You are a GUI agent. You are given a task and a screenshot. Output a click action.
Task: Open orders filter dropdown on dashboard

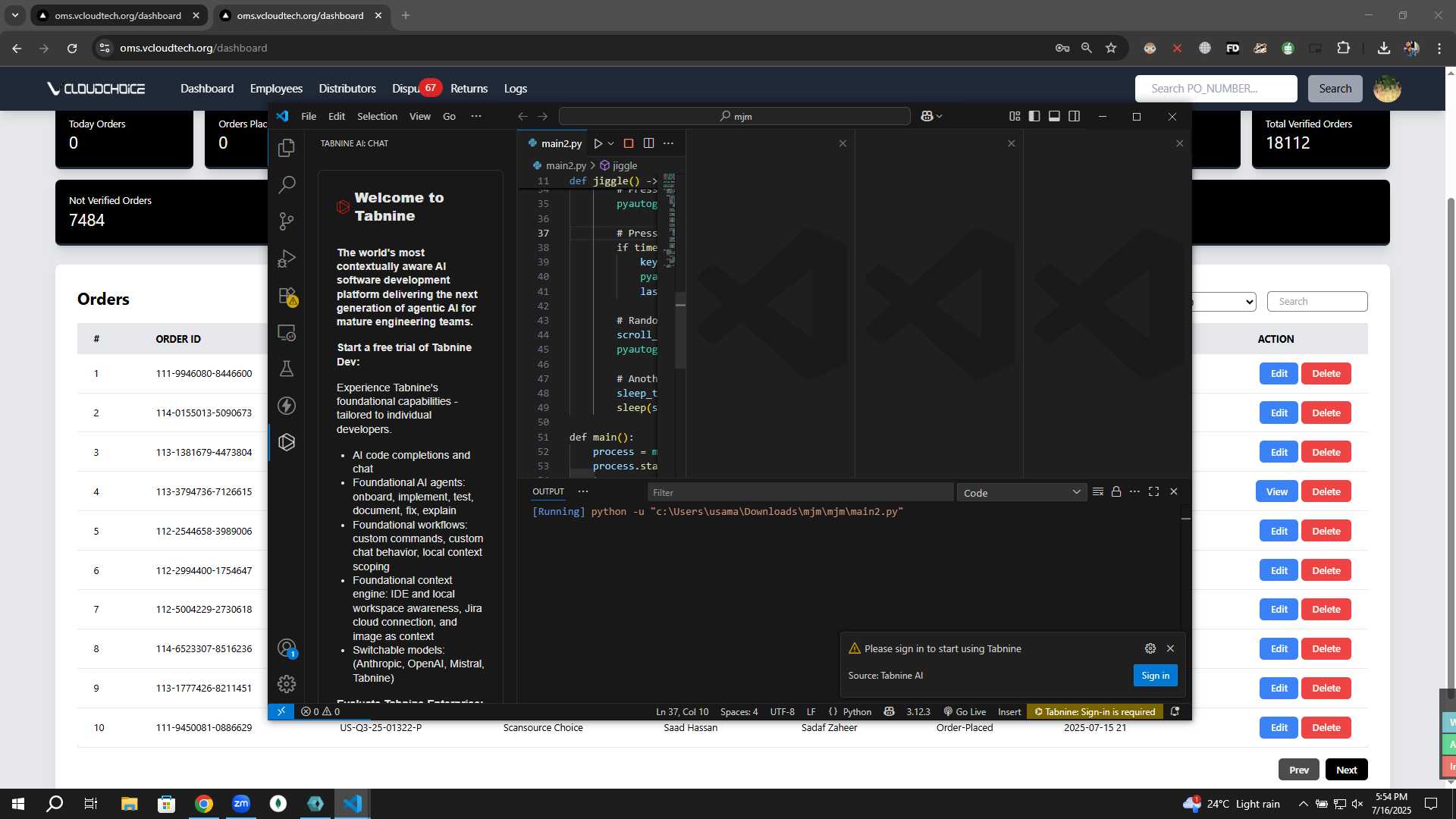[1224, 302]
